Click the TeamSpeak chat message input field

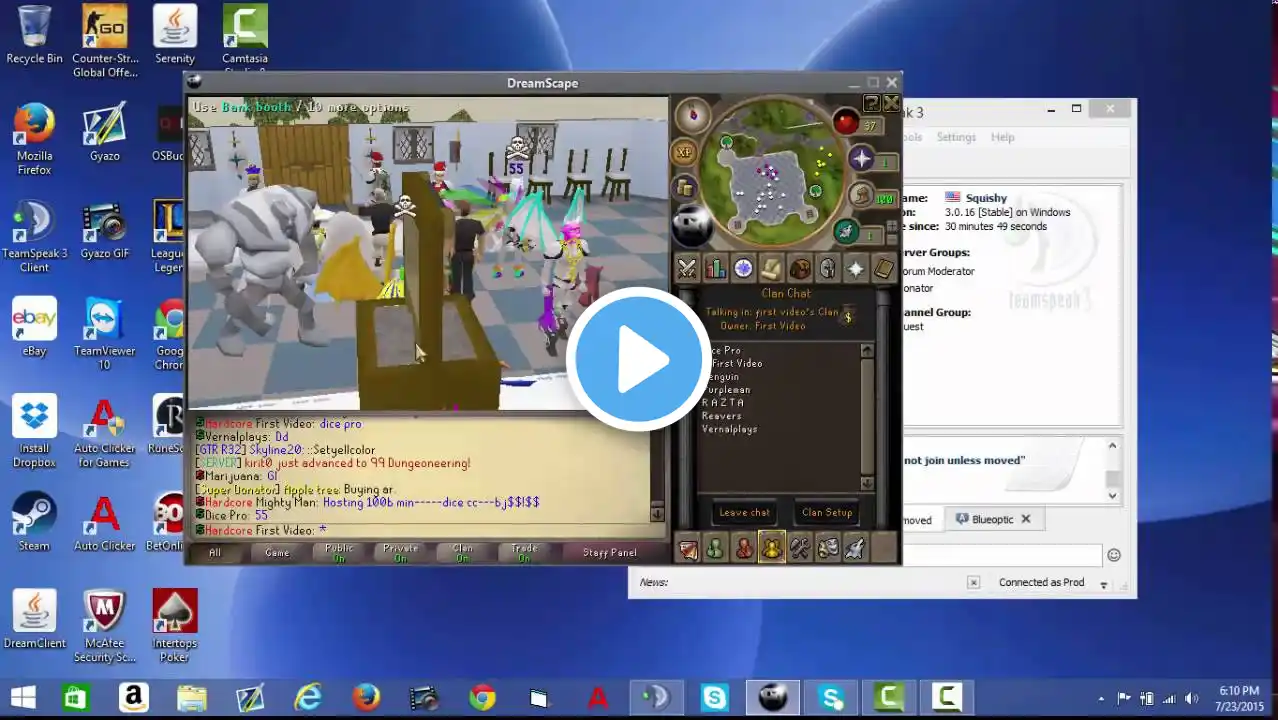point(1001,555)
